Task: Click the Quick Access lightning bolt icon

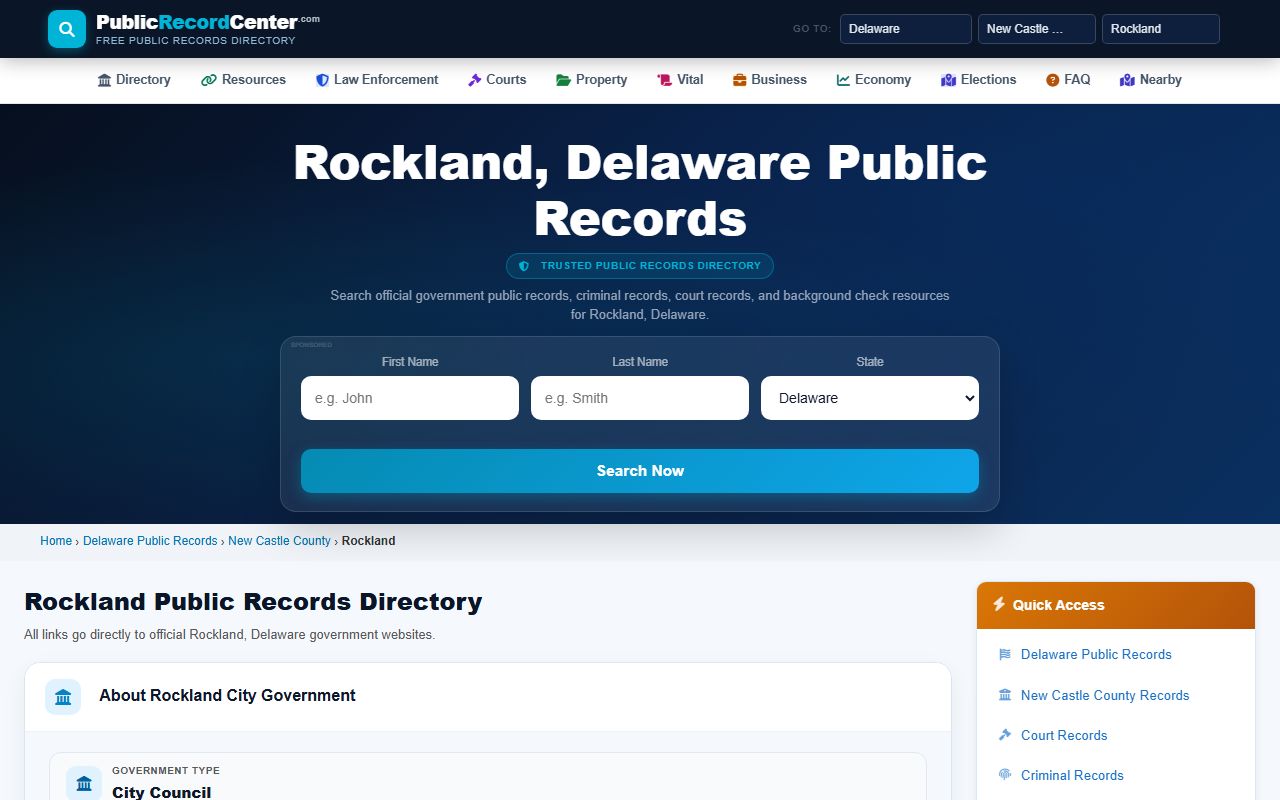Action: click(999, 604)
